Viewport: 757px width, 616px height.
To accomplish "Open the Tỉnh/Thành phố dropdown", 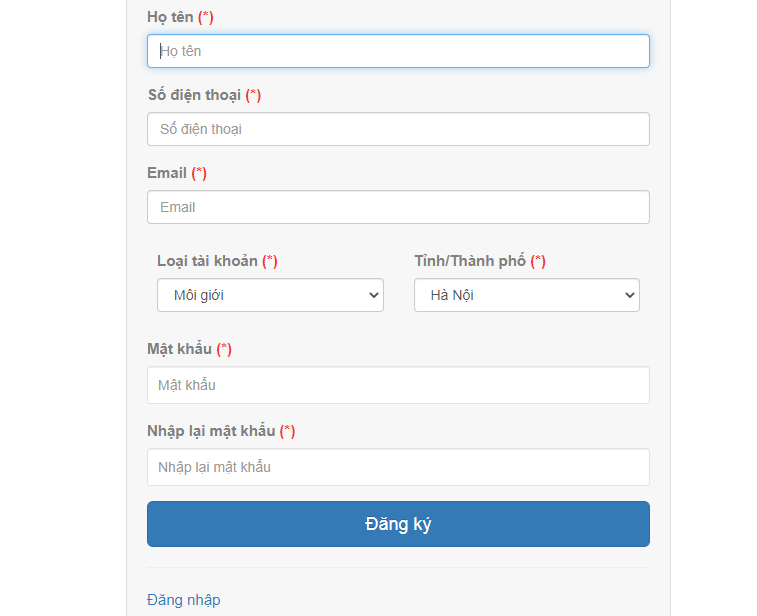I will [x=526, y=295].
